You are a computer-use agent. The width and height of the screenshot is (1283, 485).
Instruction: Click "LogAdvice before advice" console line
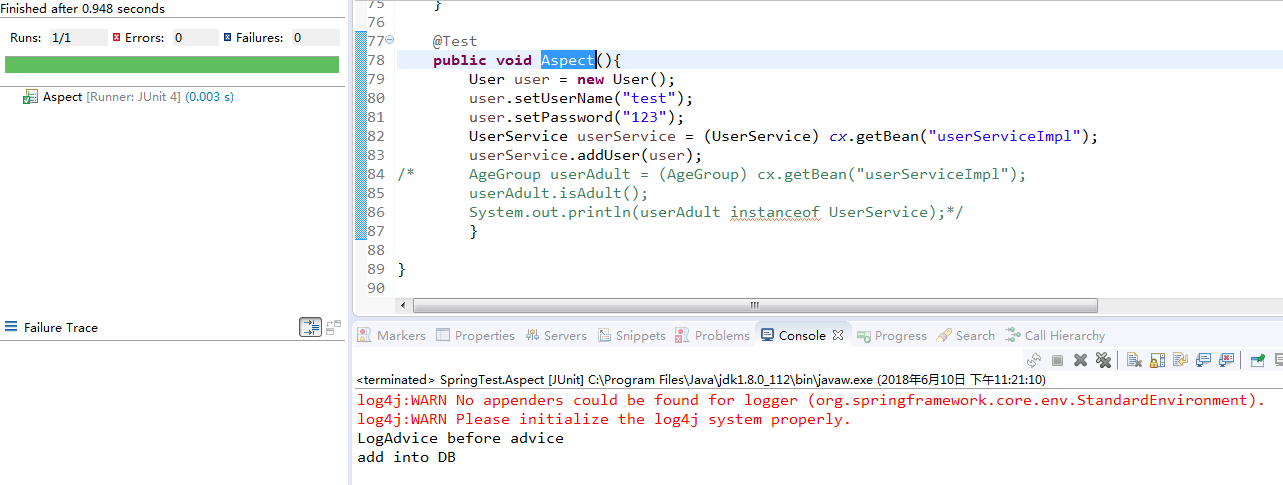461,438
